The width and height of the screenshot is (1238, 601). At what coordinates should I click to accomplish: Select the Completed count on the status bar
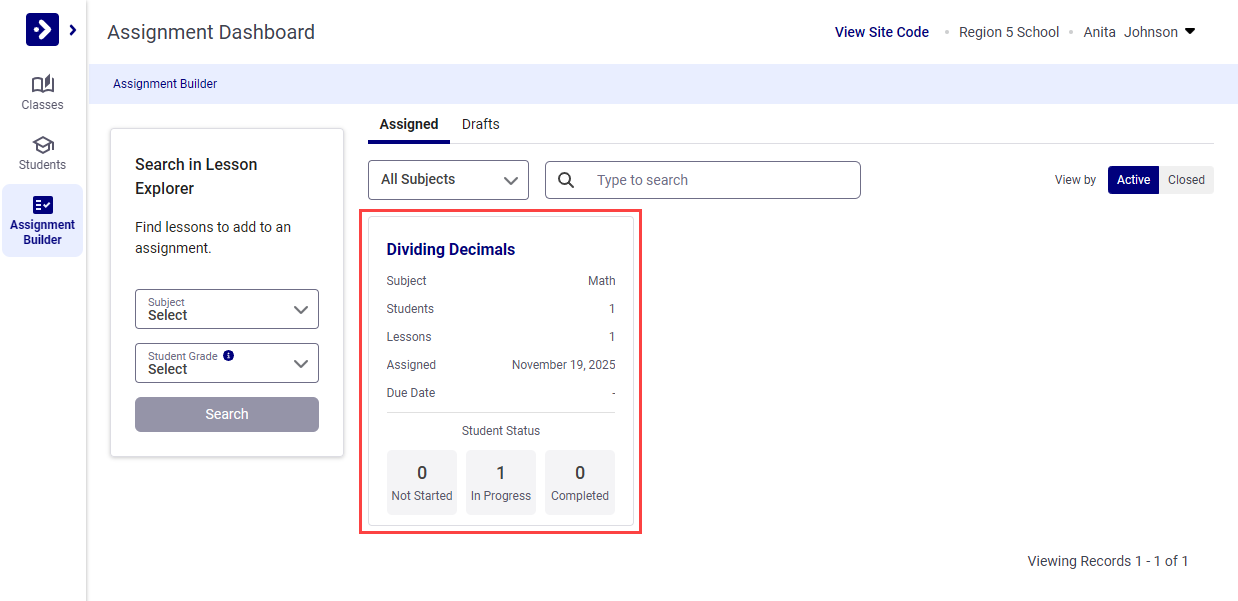coord(580,482)
